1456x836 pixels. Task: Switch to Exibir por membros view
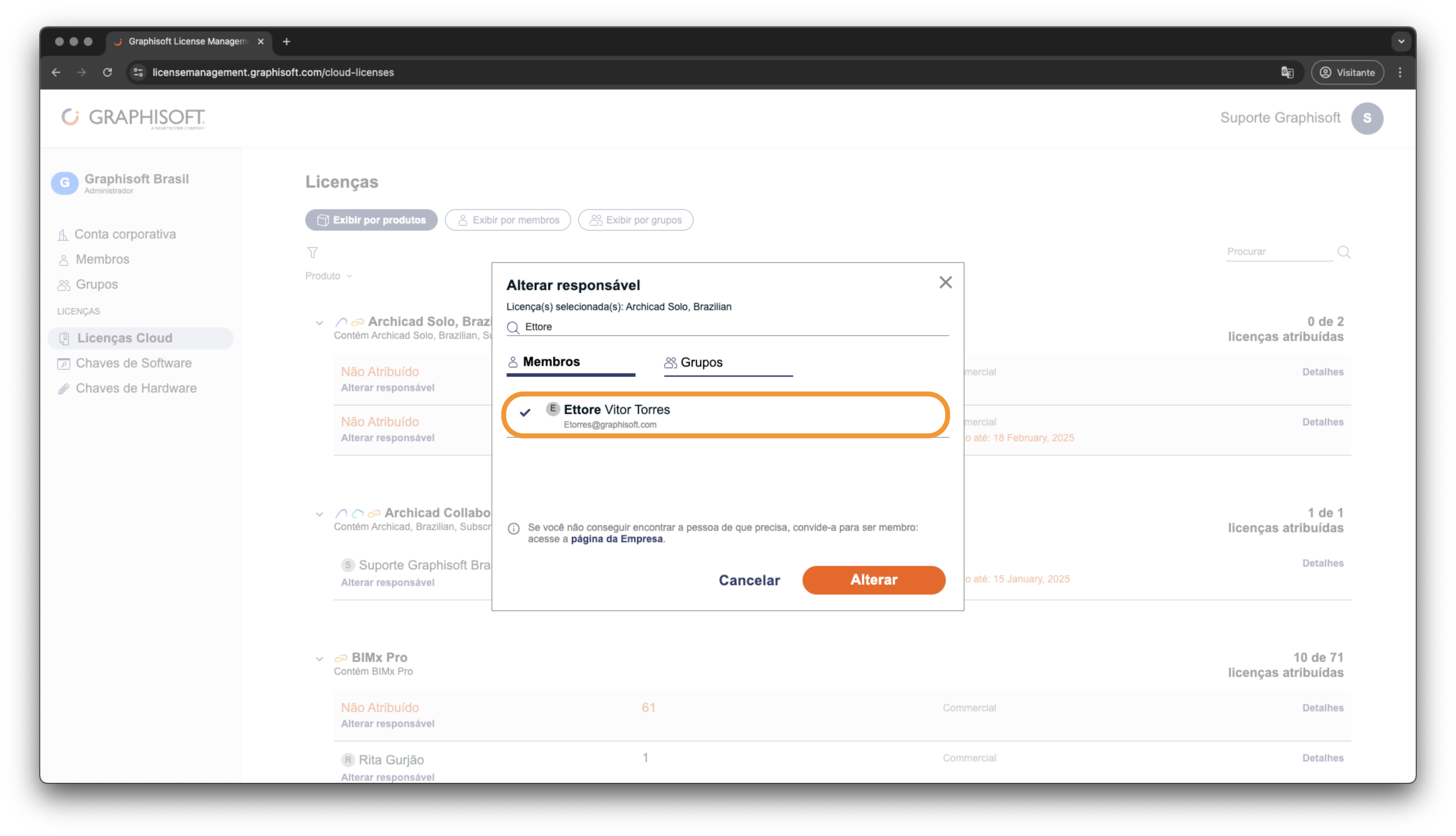[x=508, y=220]
